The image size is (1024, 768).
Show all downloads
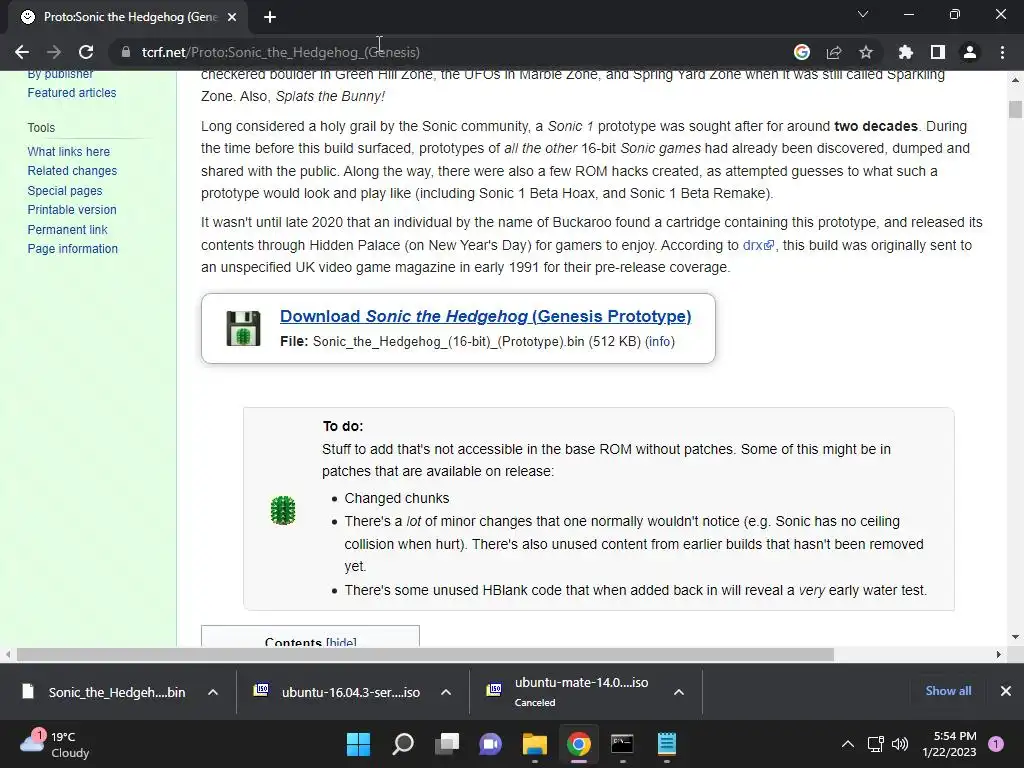click(x=948, y=691)
